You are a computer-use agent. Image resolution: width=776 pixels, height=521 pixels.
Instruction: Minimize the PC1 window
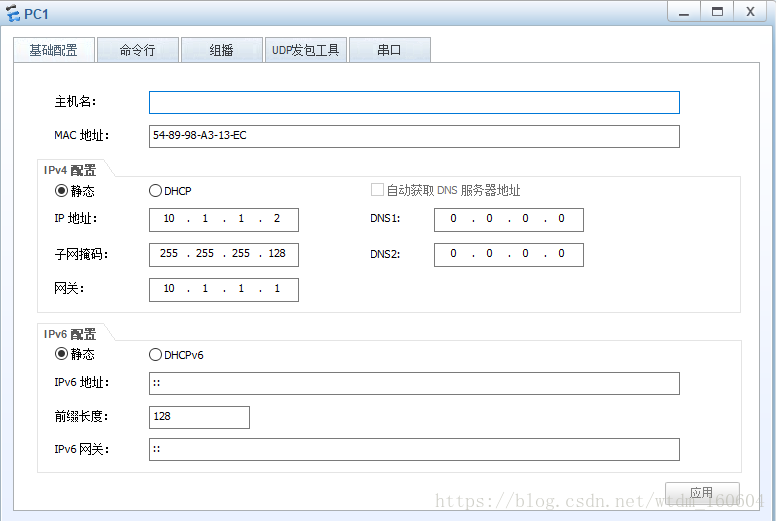[684, 12]
